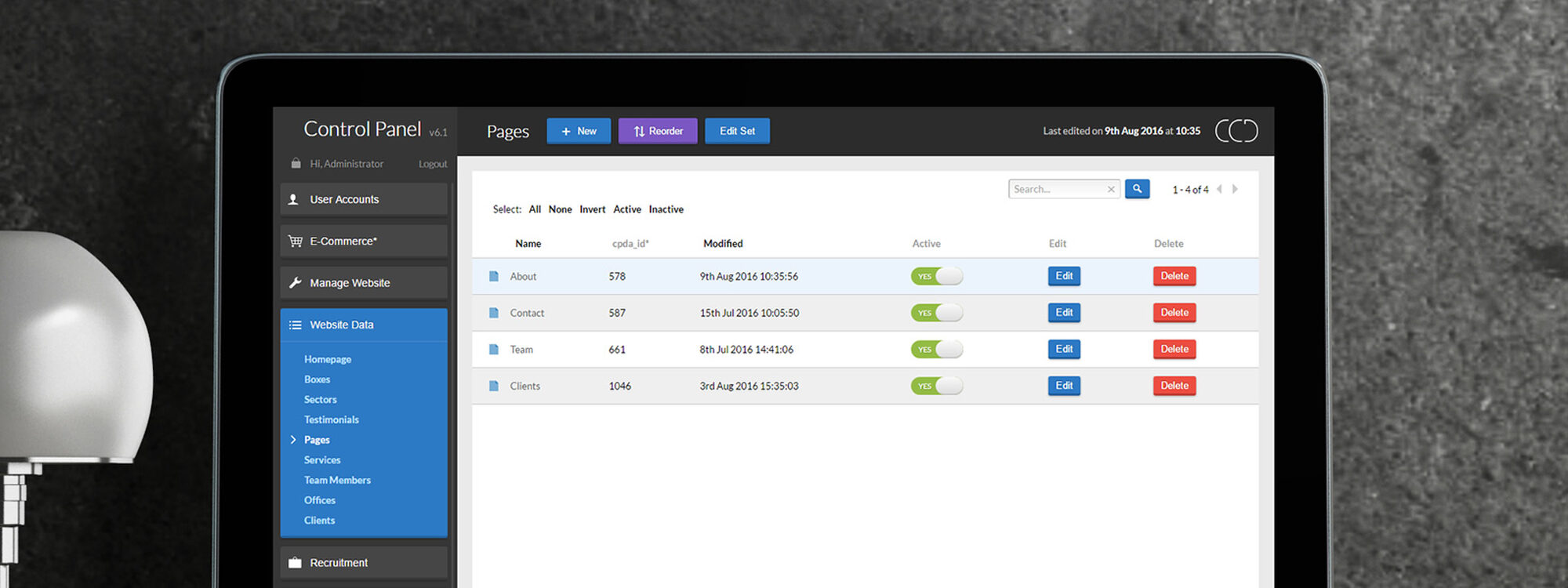The image size is (1568, 588).
Task: Click the purple Reorder button
Action: click(658, 131)
